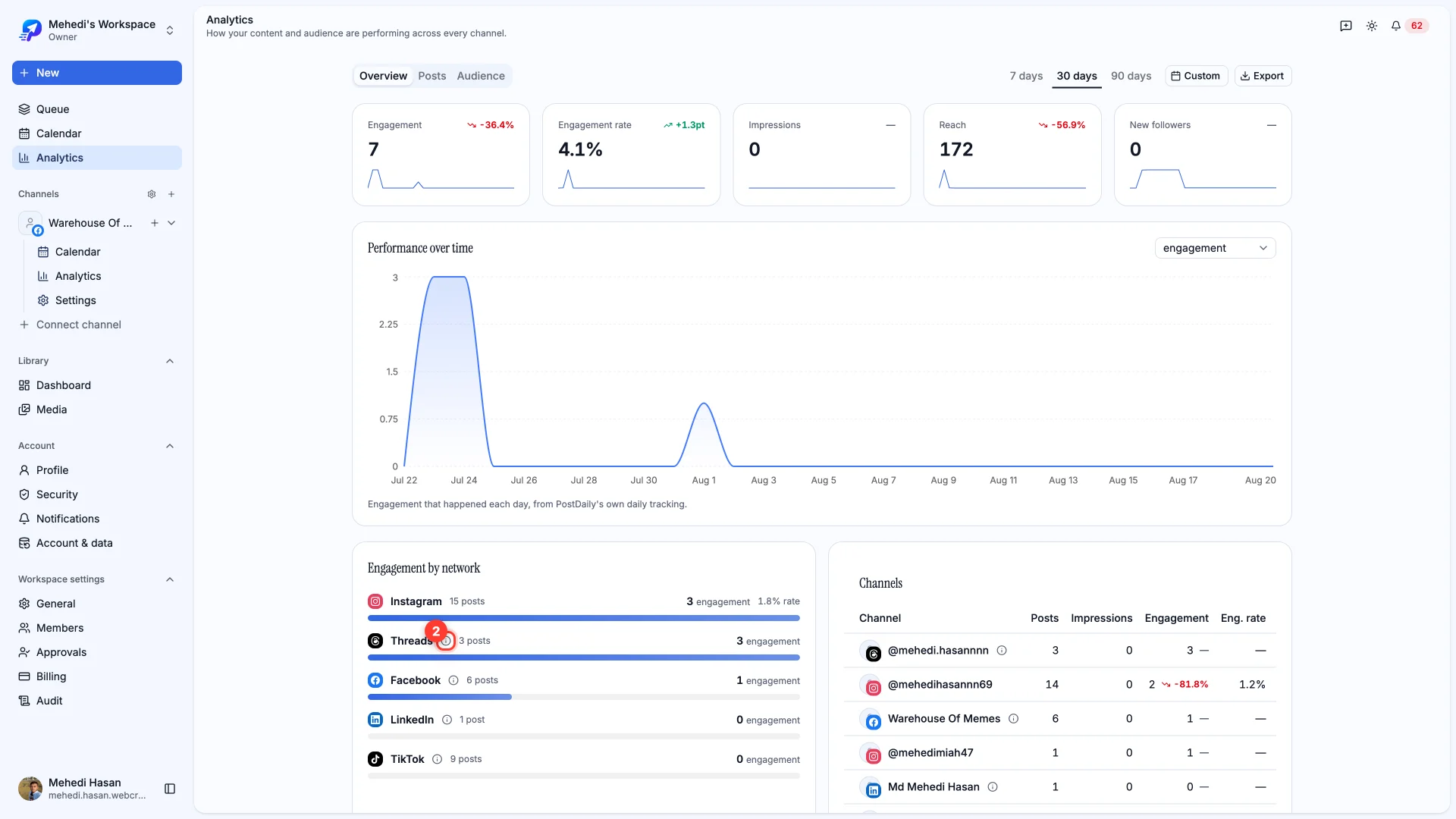Open Media library
The height and width of the screenshot is (819, 1456).
tap(97, 409)
